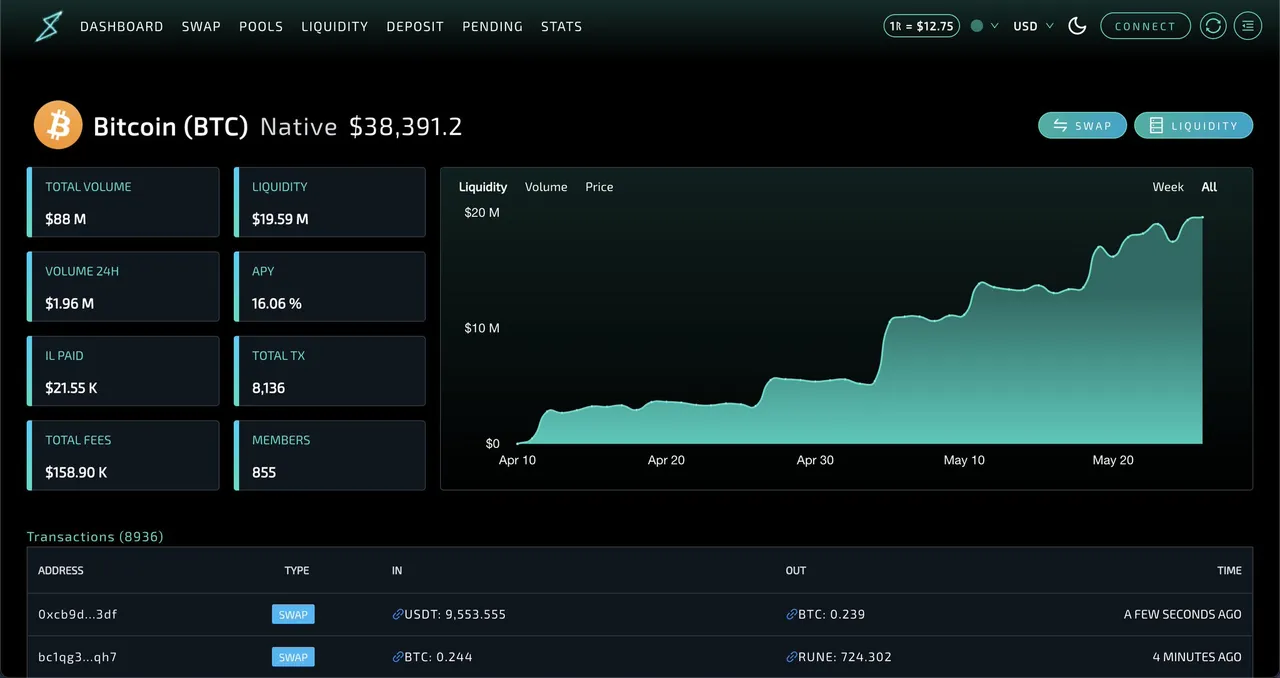
Task: Click the 4 MINUTES AGO timestamp
Action: pyautogui.click(x=1197, y=657)
